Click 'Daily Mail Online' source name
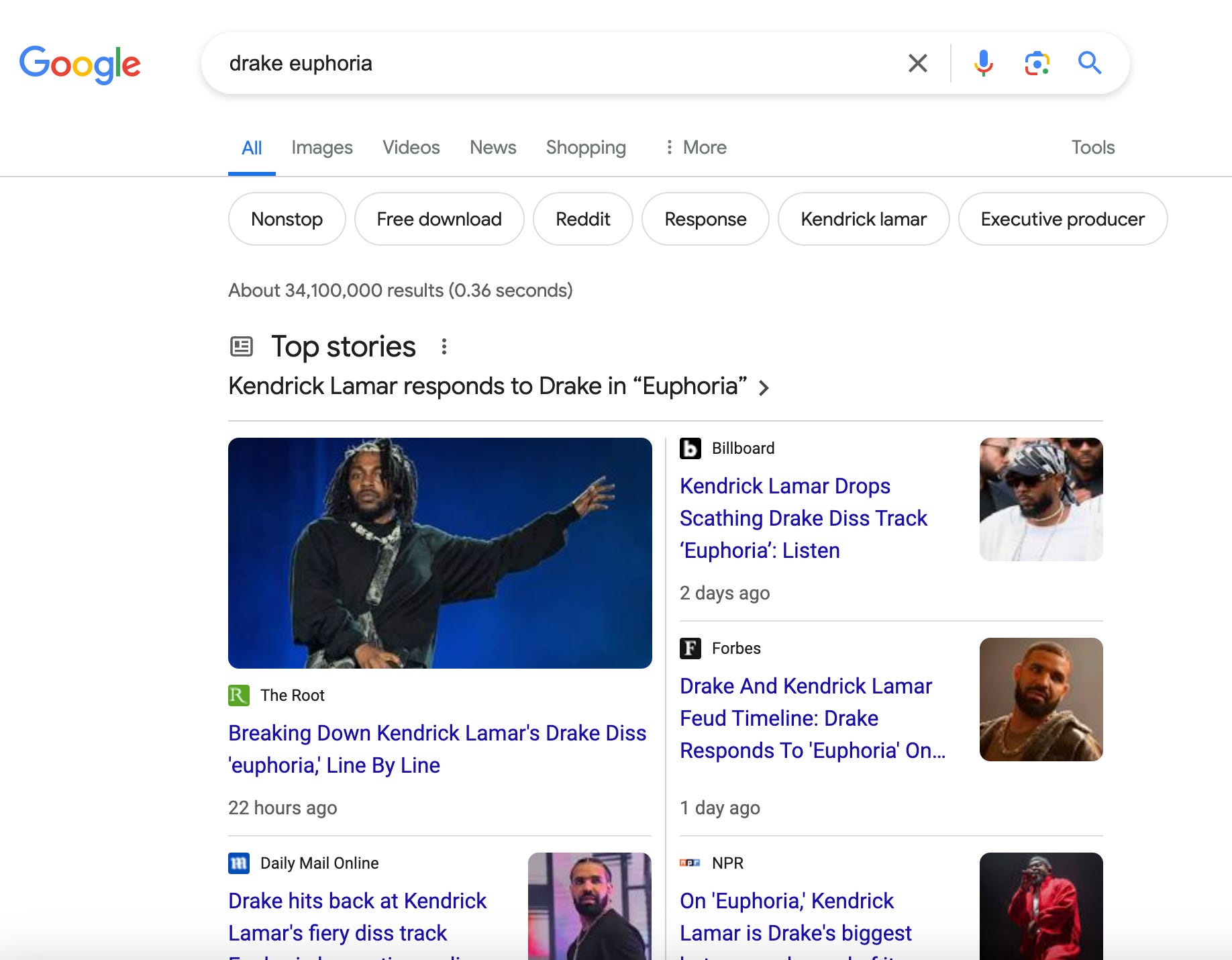Viewport: 1232px width, 960px height. pos(319,863)
